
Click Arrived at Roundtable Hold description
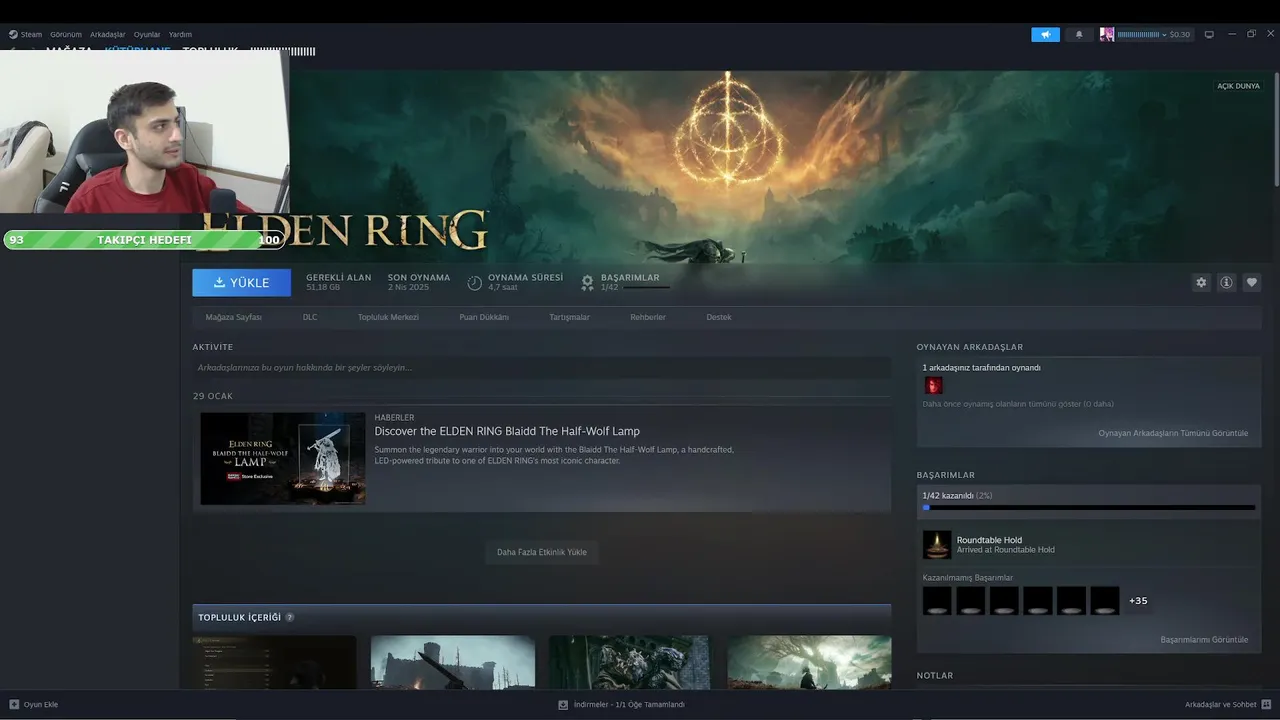click(1005, 550)
